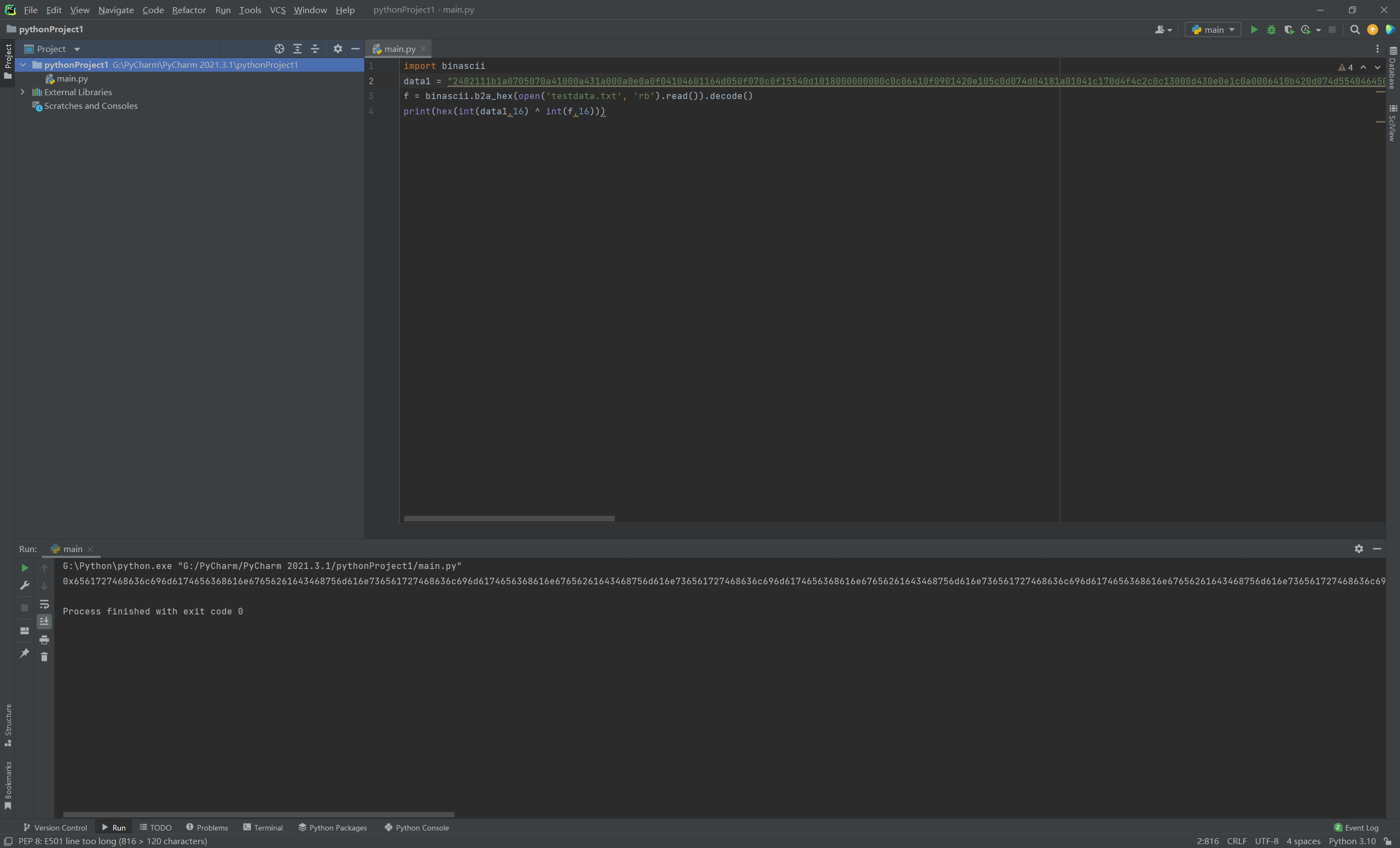Open main run configuration dropdown
1400x848 pixels.
point(1212,30)
